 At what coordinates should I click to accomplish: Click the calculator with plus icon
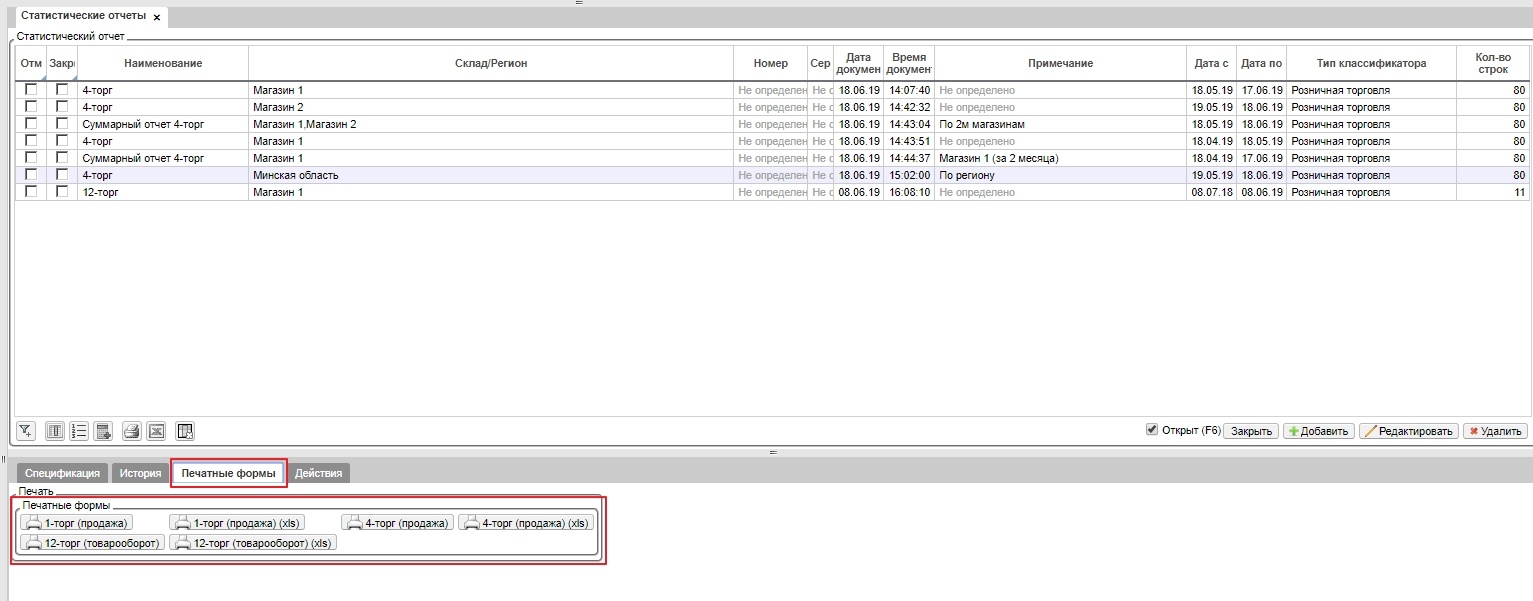click(x=103, y=431)
